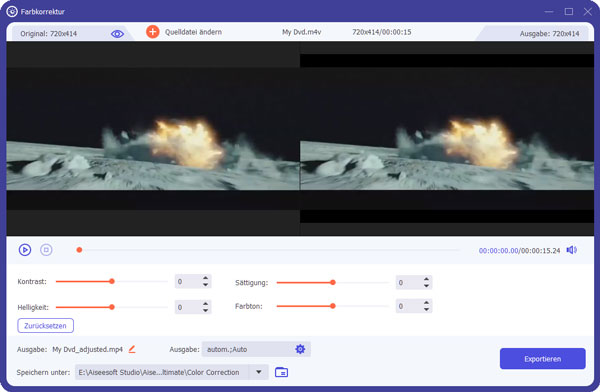Click the playback timeline start marker
600x392 pixels.
coord(79,250)
